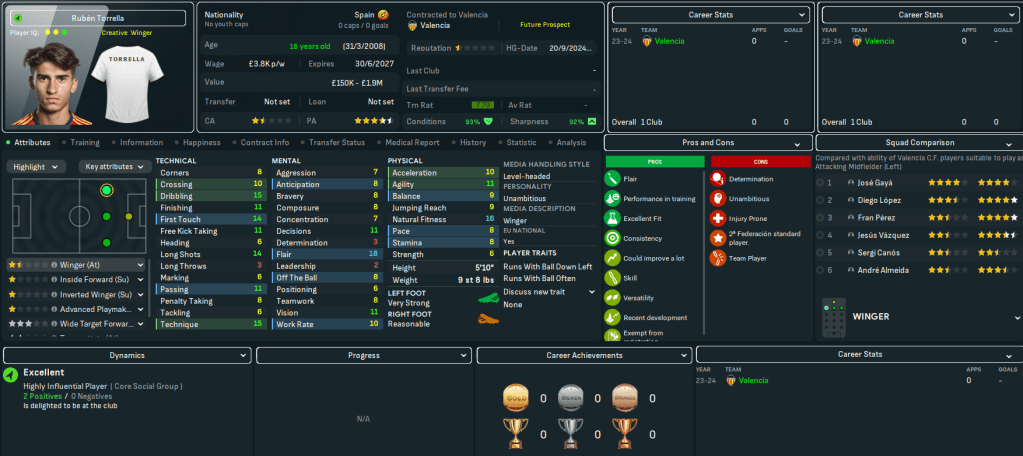1023x456 pixels.
Task: Open the Contract Info tab
Action: tap(264, 143)
